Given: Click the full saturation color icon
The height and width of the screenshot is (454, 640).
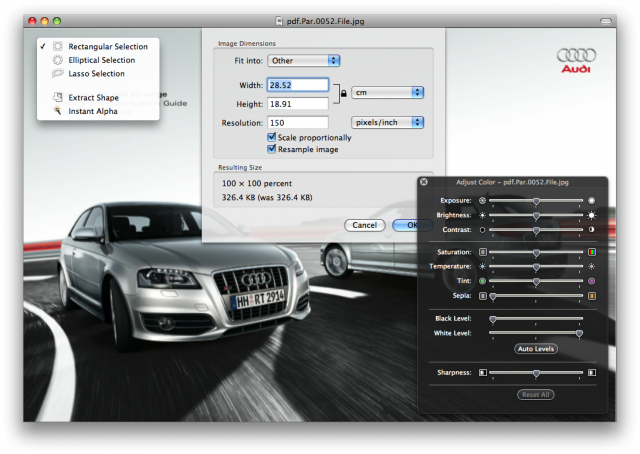Looking at the screenshot, I should coord(591,252).
